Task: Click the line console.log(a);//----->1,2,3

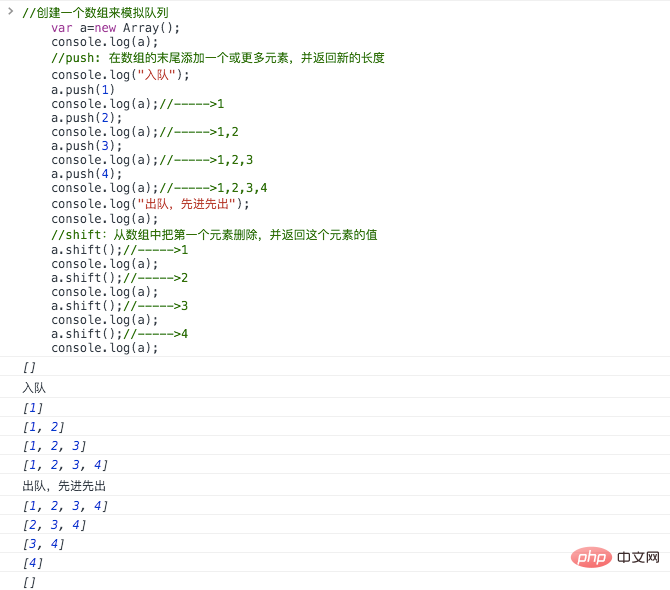Action: coord(152,160)
